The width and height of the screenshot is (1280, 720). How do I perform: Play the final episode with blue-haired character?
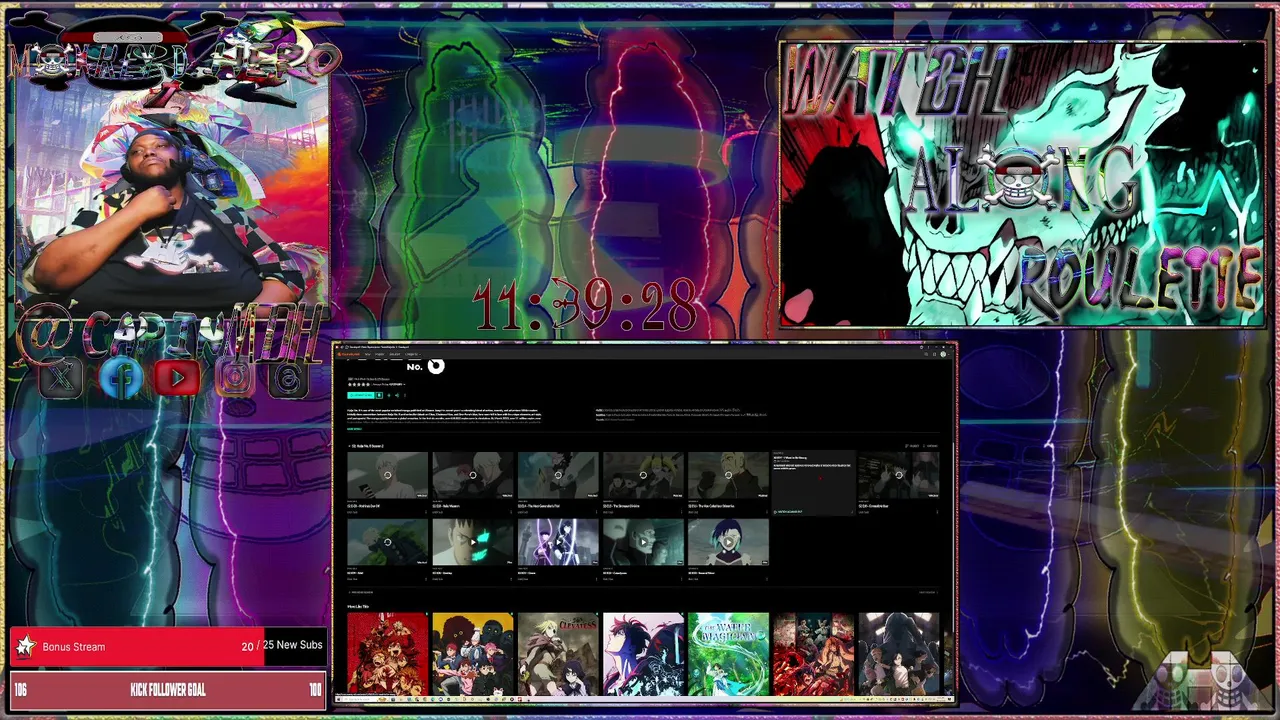[728, 542]
